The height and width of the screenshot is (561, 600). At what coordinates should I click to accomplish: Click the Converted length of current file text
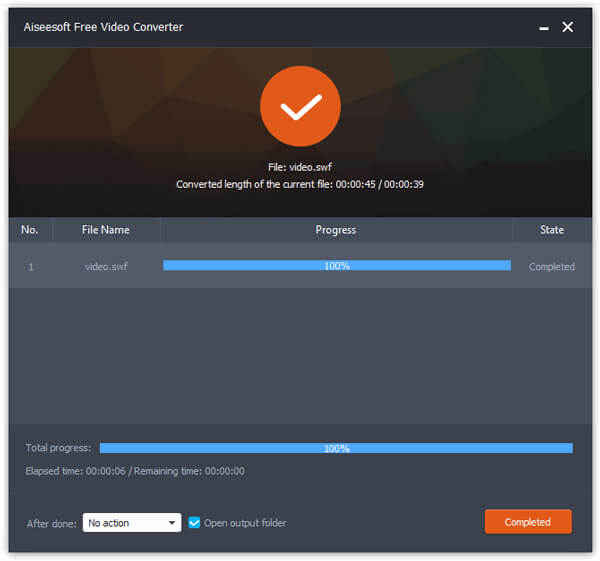300,184
